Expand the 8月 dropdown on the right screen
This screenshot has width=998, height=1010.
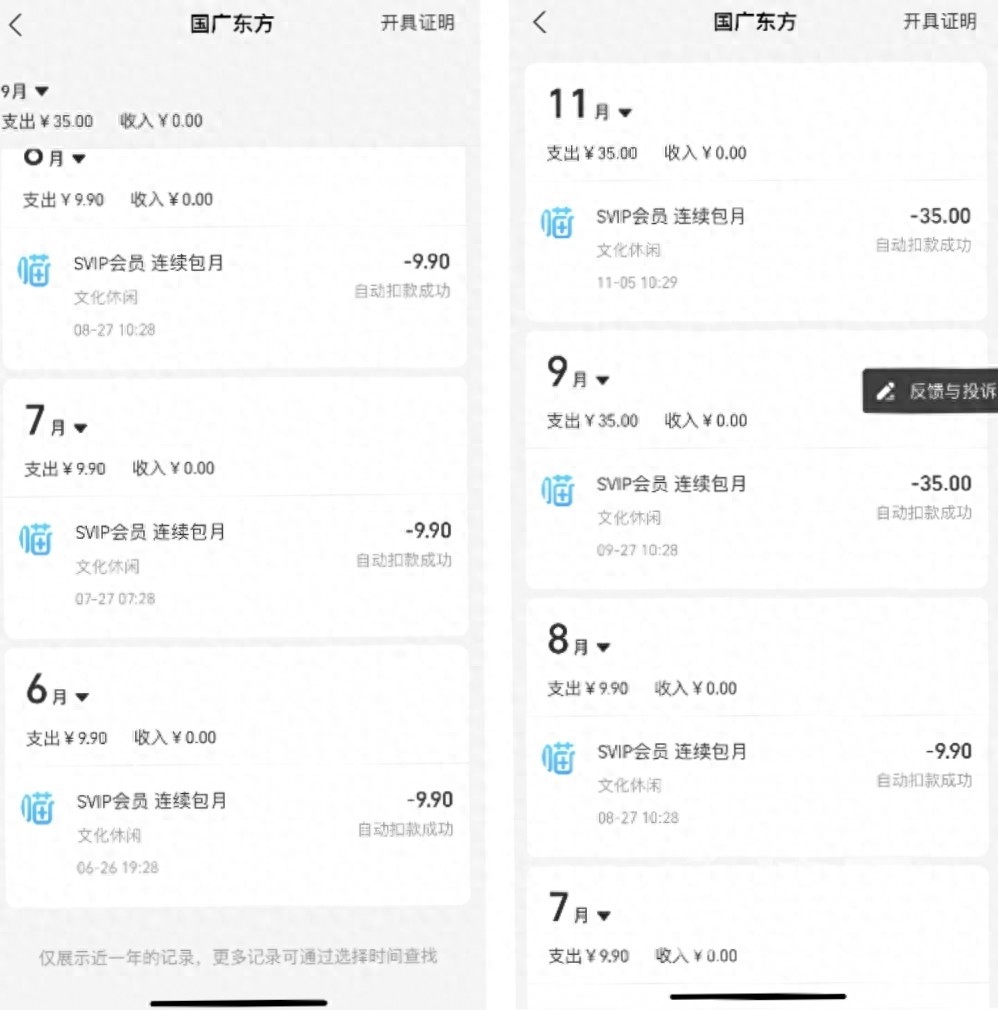603,647
